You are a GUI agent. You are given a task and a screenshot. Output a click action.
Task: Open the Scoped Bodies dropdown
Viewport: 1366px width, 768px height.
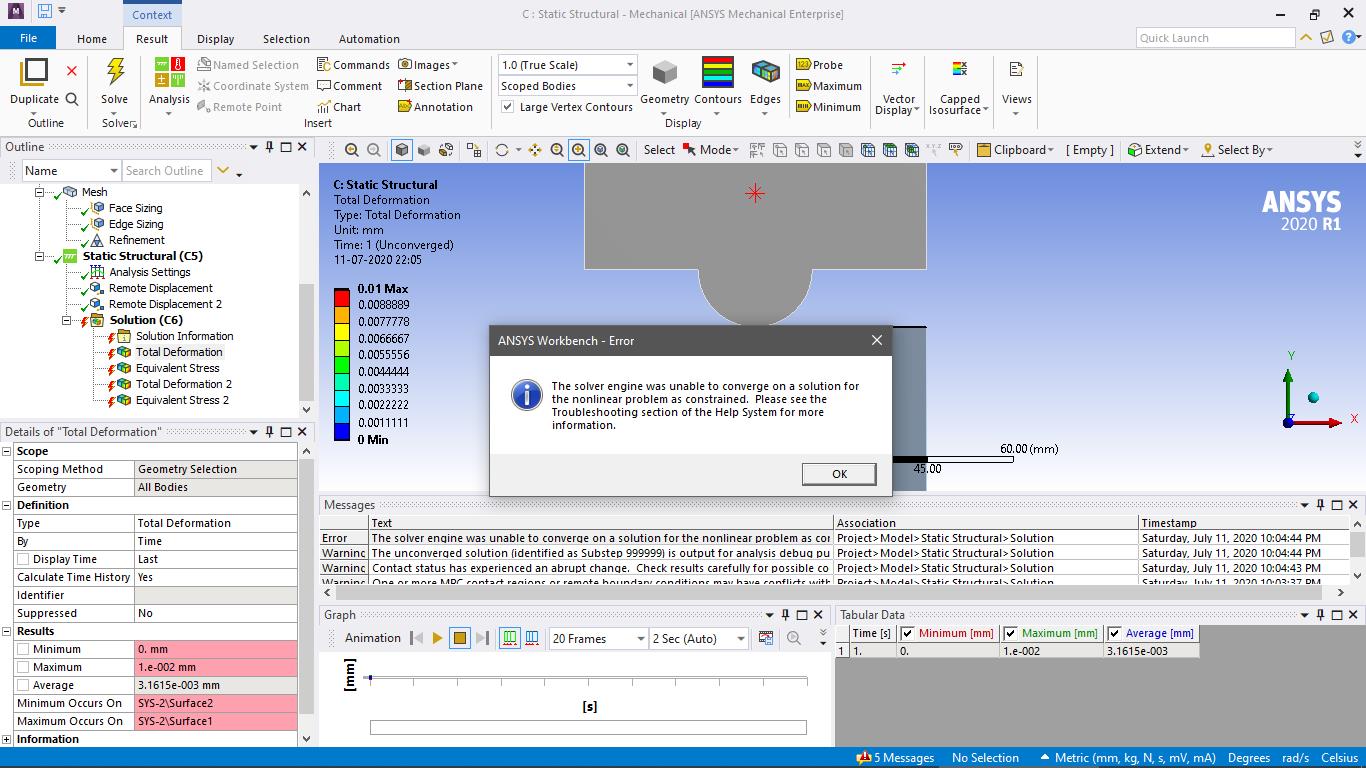(x=567, y=86)
